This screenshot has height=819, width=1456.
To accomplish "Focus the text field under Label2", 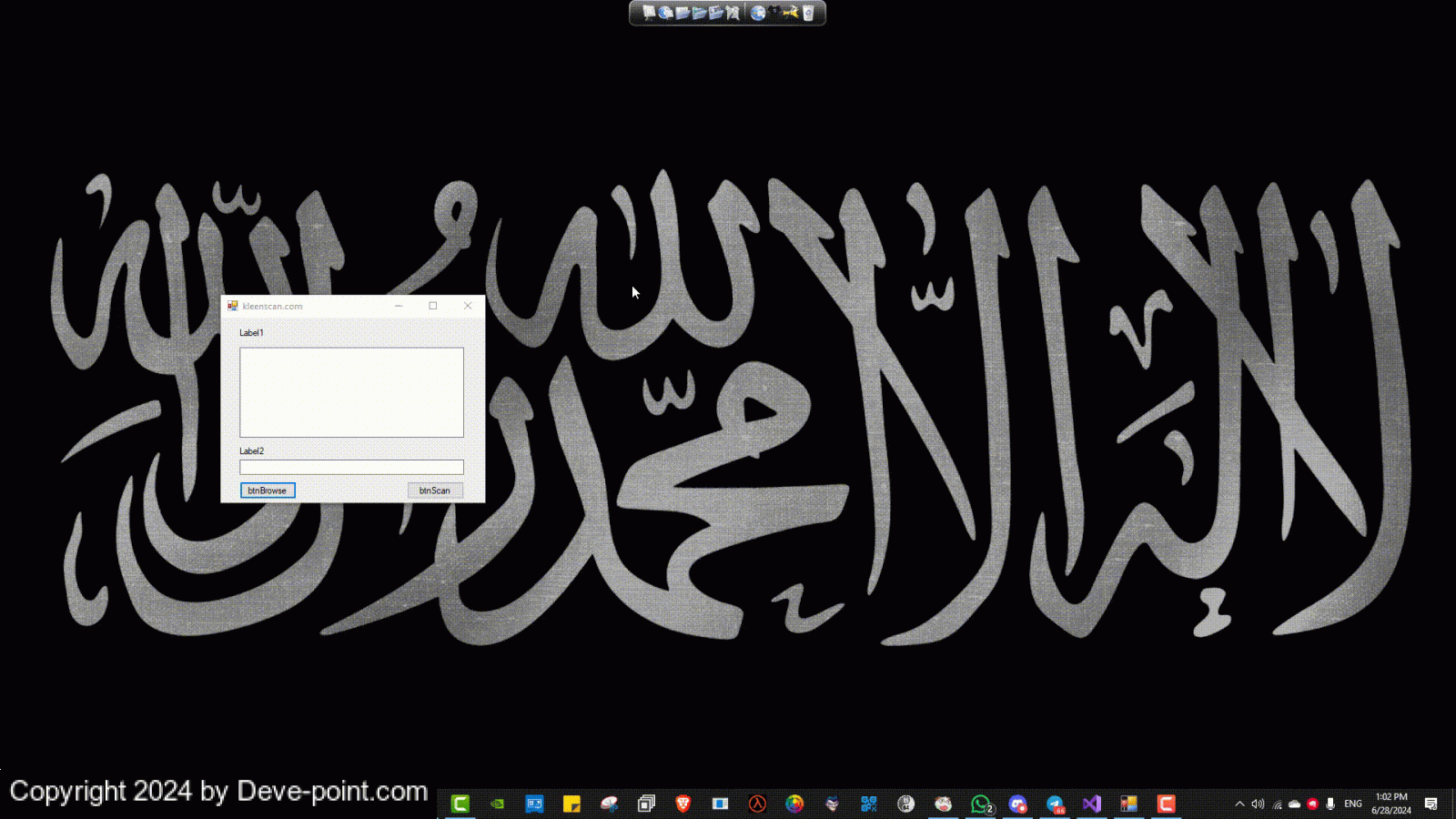I will coord(351,467).
